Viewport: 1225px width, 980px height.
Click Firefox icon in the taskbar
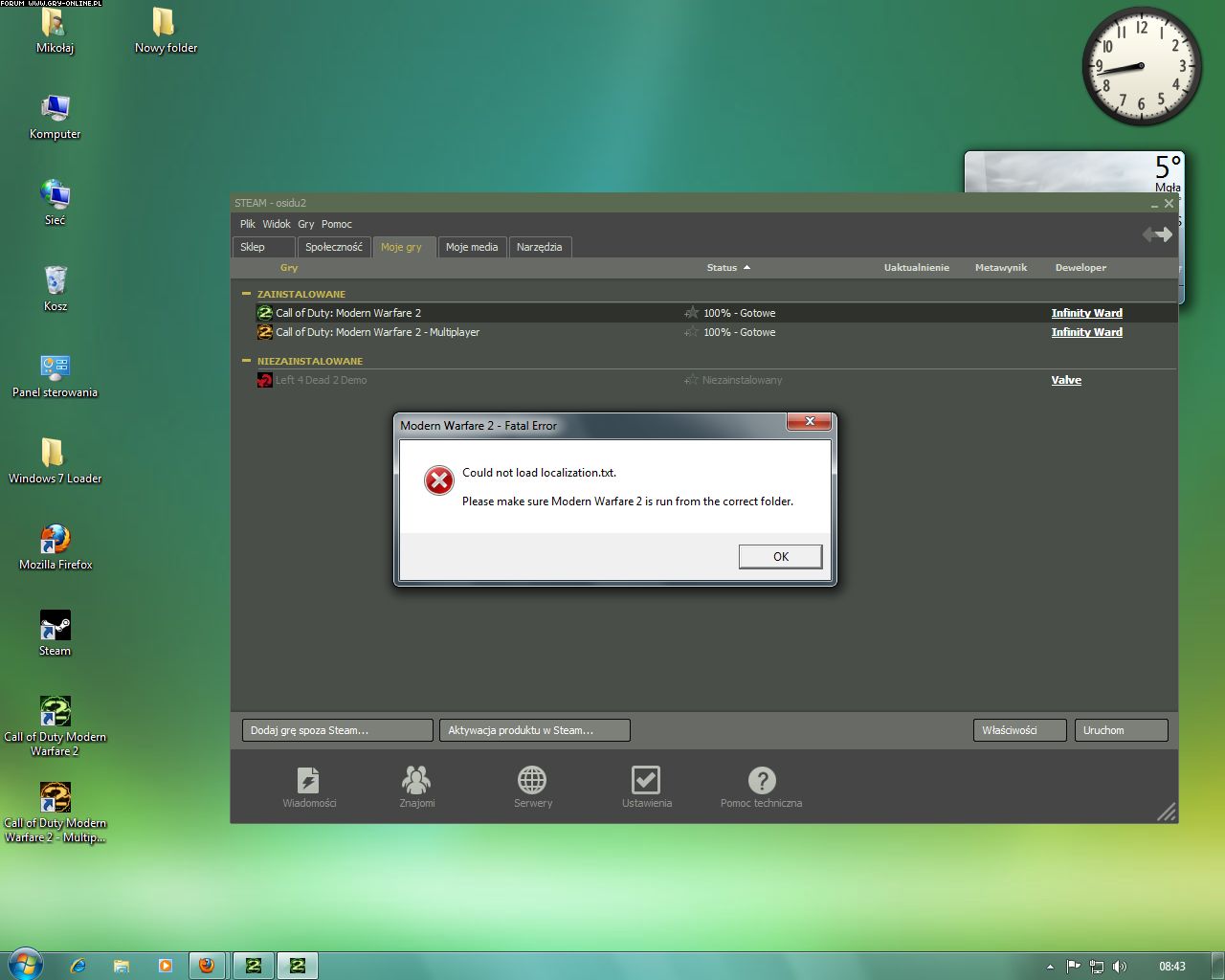(x=206, y=965)
